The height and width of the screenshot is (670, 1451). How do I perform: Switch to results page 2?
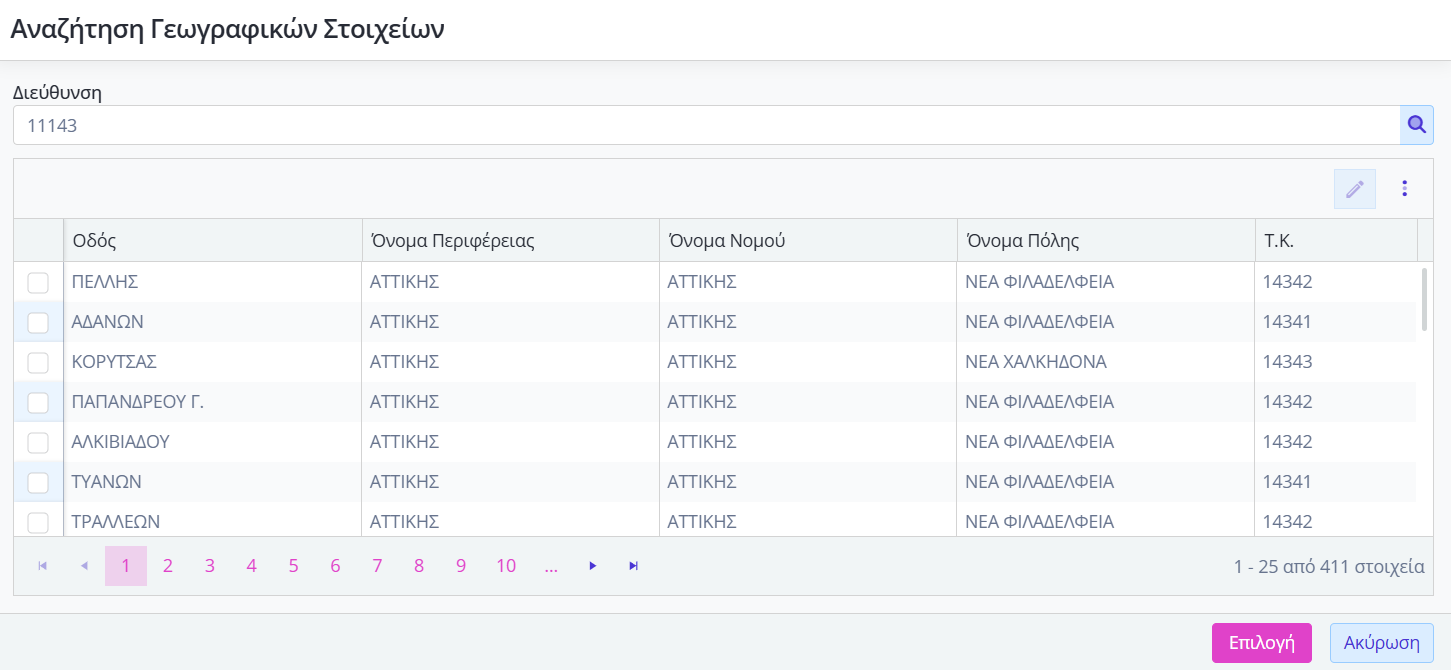pyautogui.click(x=168, y=566)
